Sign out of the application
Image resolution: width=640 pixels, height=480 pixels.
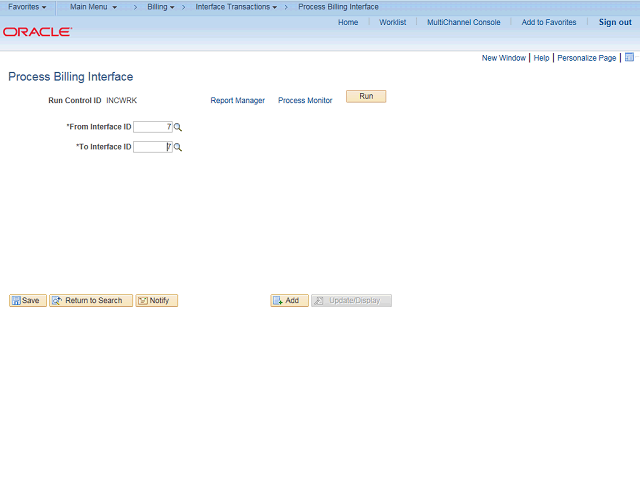coord(615,22)
